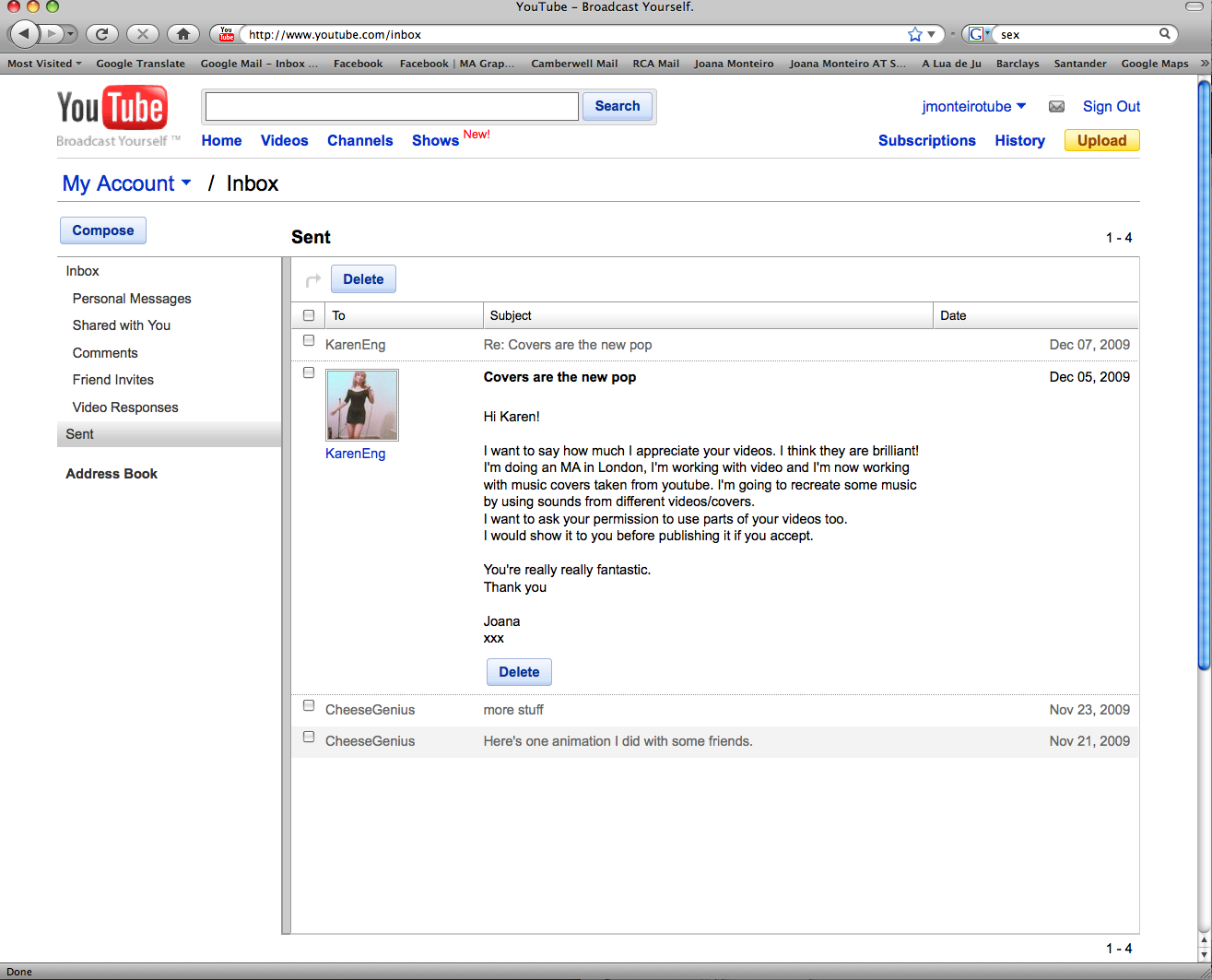The width and height of the screenshot is (1212, 980).
Task: Open the Google Maps bookmark
Action: 1154,64
